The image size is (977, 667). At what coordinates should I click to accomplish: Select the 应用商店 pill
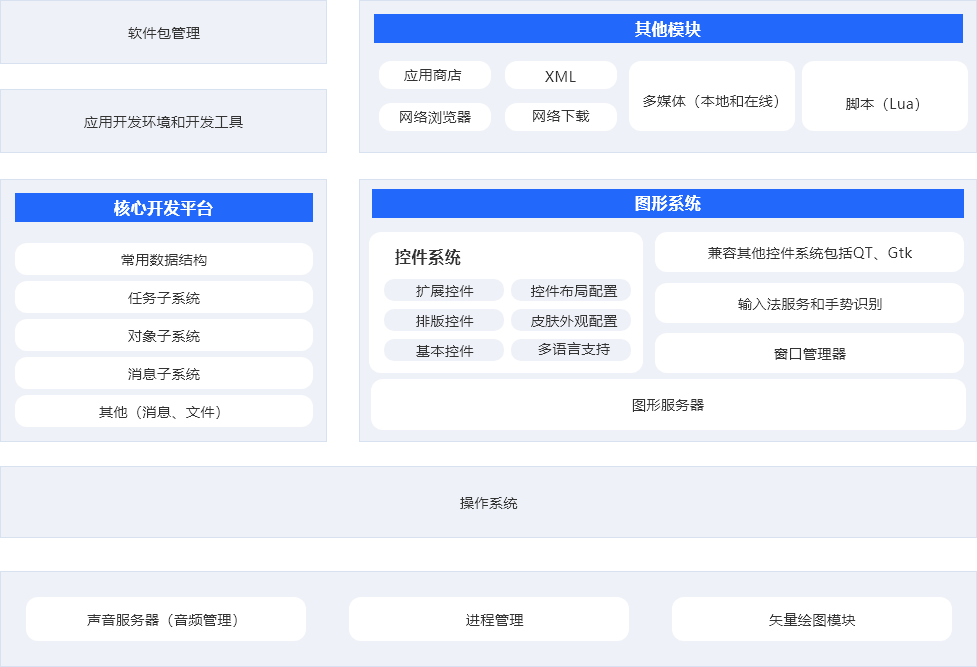click(434, 76)
